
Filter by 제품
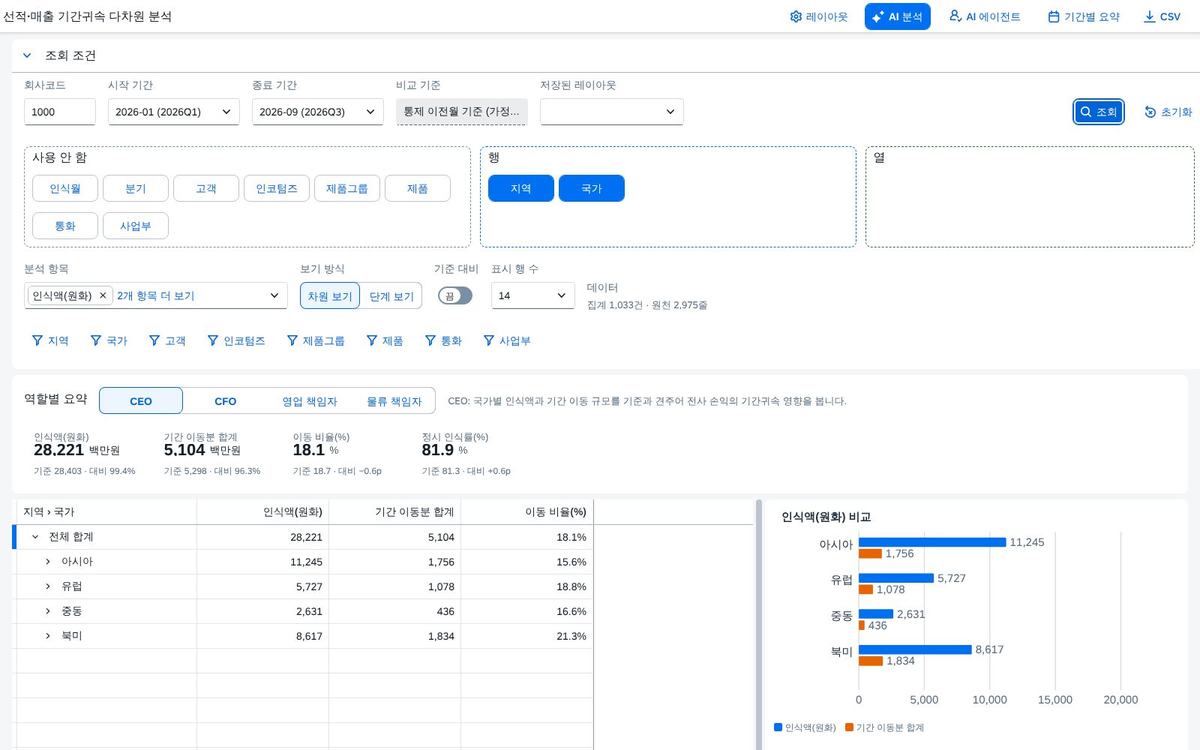point(385,341)
